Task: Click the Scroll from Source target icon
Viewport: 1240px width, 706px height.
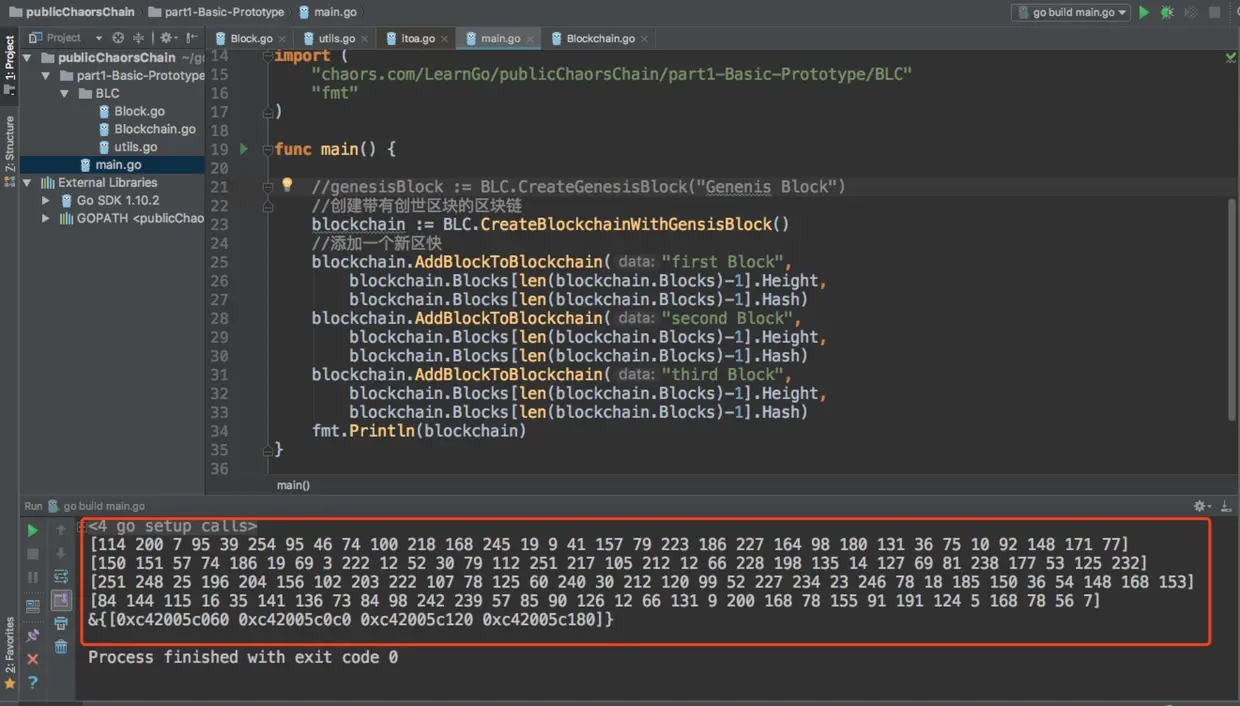Action: (x=118, y=38)
